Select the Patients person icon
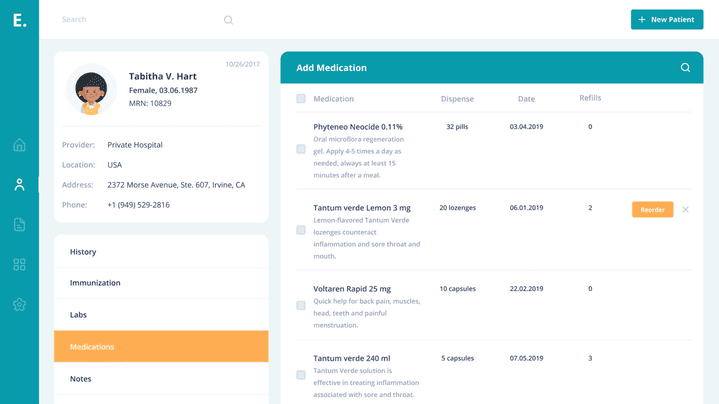719x404 pixels. click(19, 185)
